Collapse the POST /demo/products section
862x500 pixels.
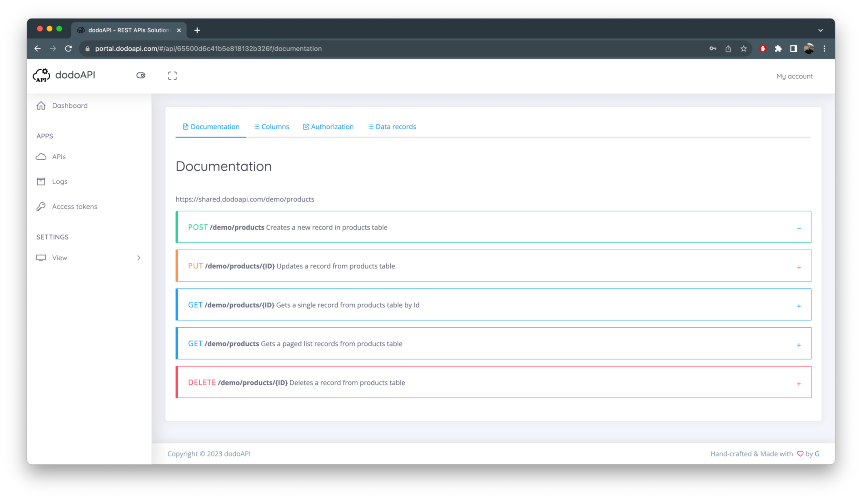point(799,228)
